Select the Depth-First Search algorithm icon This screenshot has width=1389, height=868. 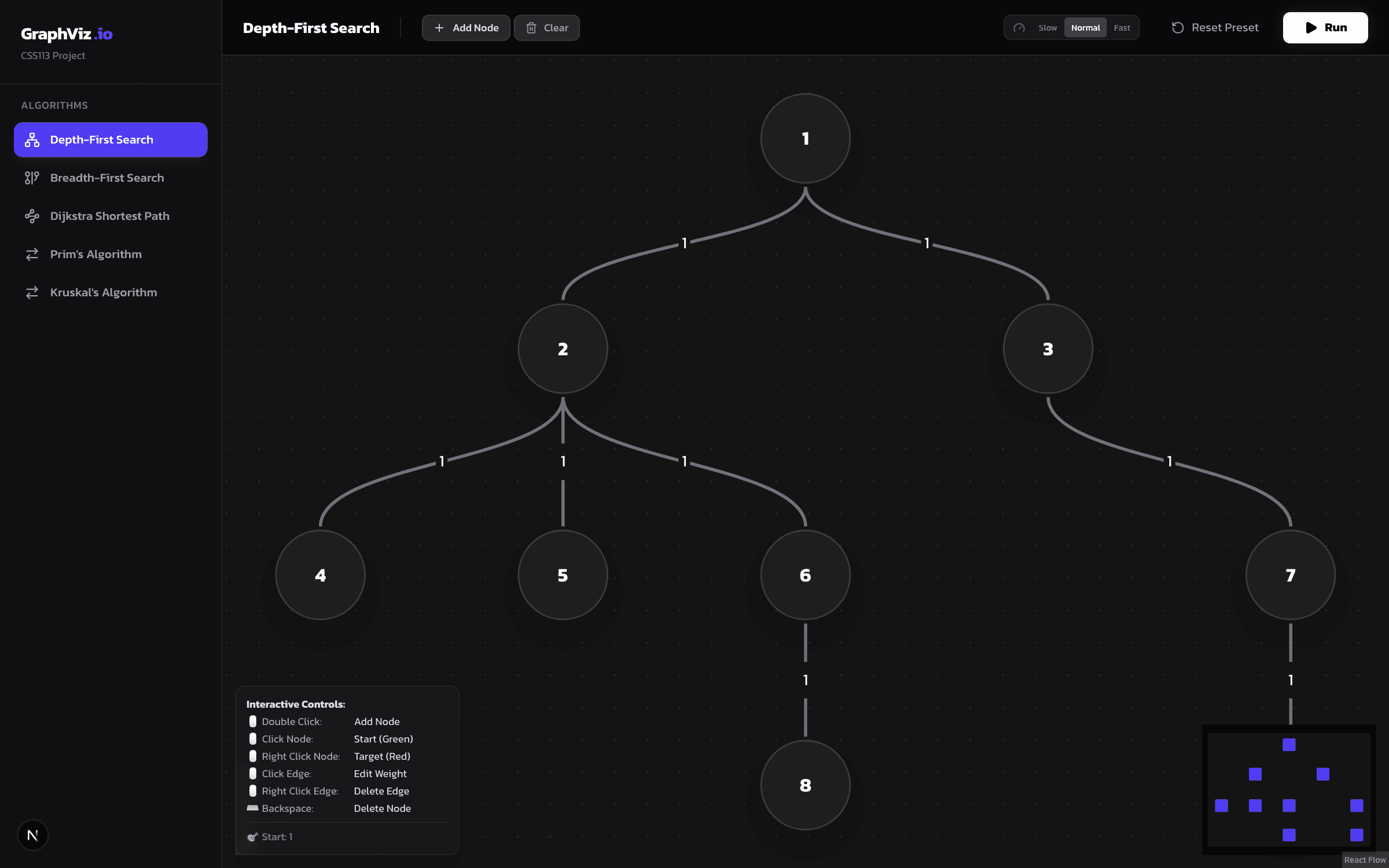pyautogui.click(x=32, y=139)
